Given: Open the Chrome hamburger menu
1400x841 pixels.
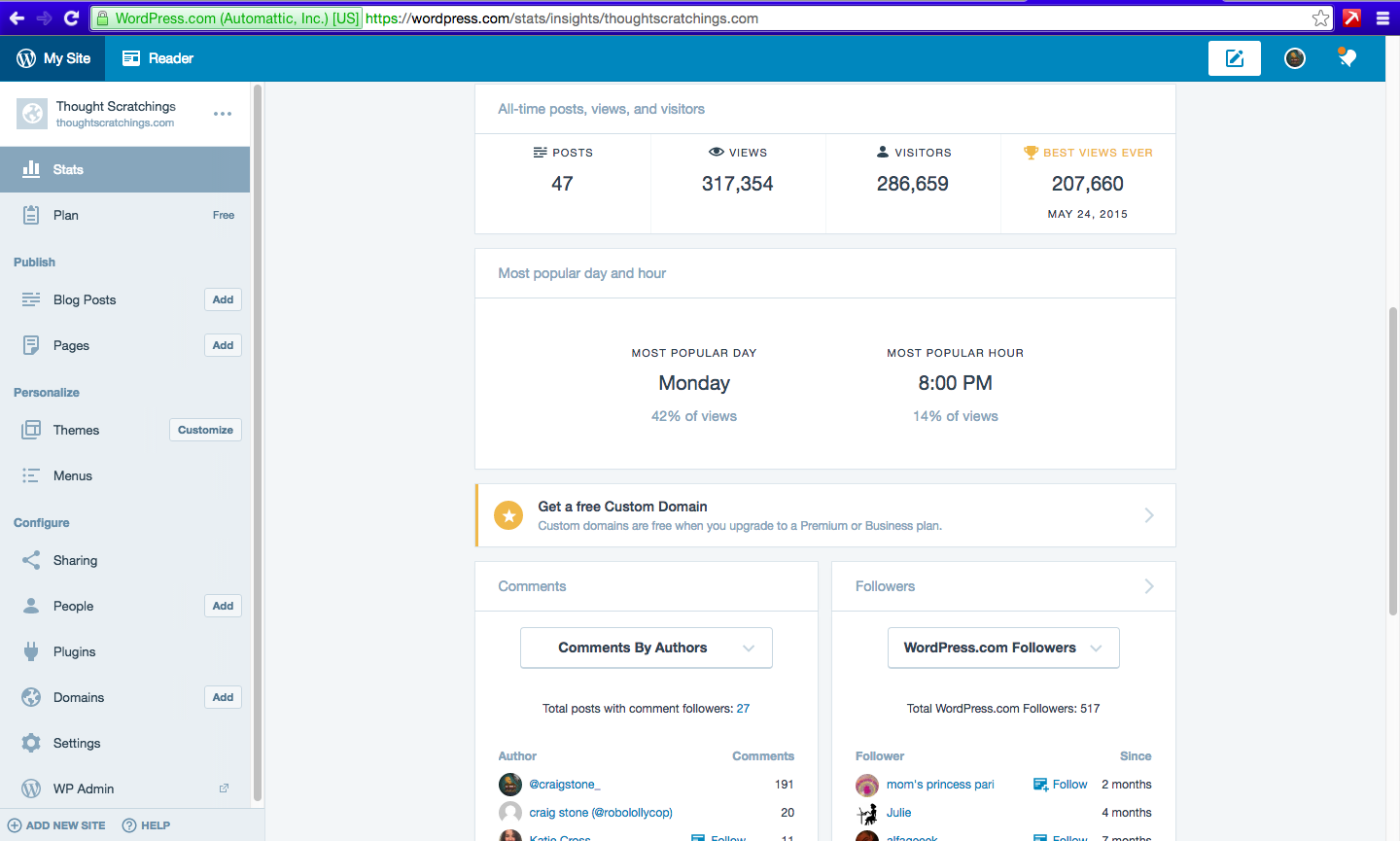Looking at the screenshot, I should pos(1382,18).
